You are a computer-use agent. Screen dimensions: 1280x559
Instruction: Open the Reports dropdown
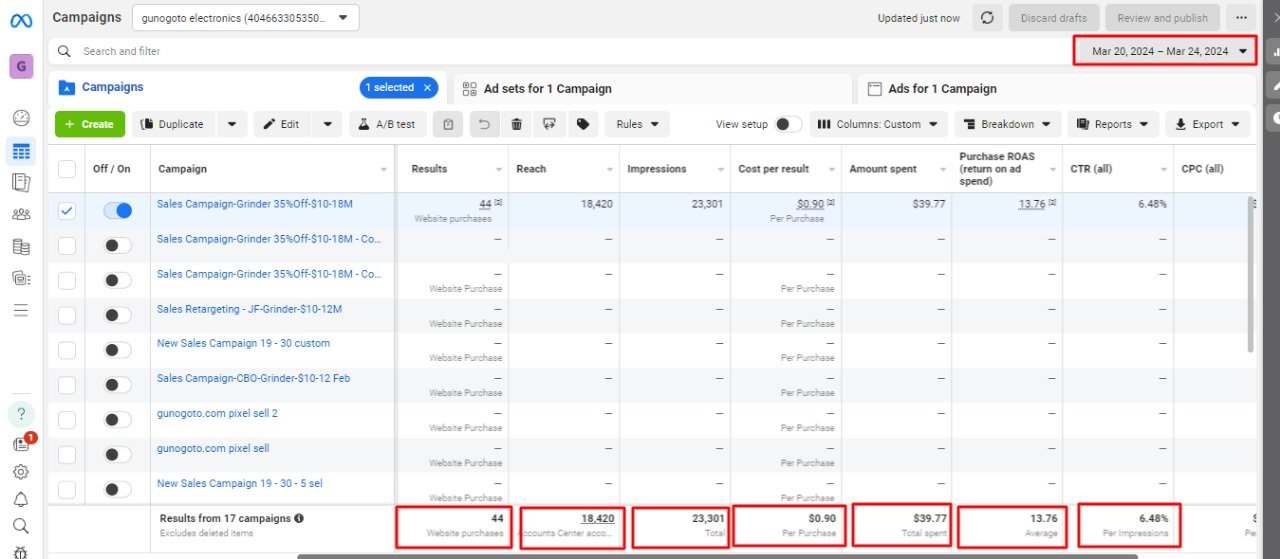tap(1113, 124)
